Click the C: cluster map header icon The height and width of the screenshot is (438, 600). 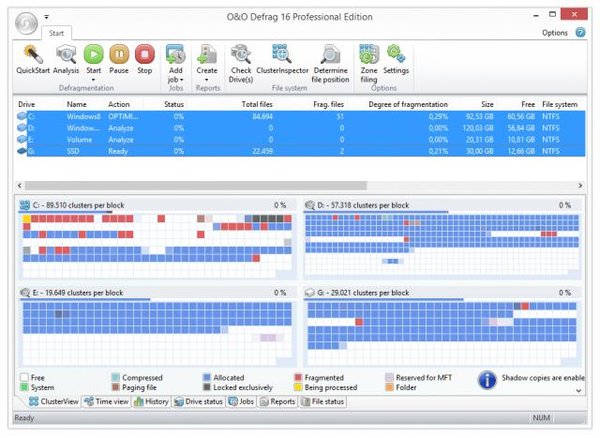24,205
